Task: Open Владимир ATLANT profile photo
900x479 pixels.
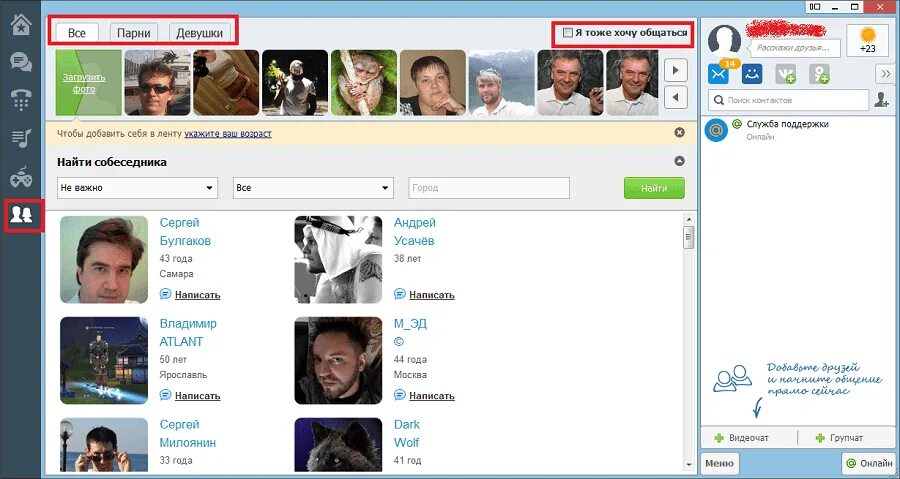Action: (x=104, y=360)
